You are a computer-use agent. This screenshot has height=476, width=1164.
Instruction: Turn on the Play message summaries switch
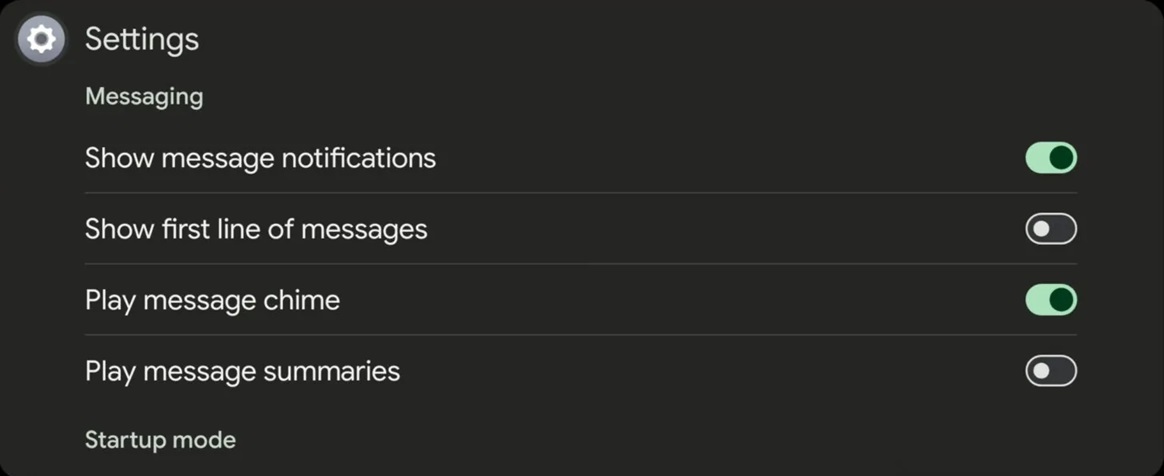(1050, 371)
